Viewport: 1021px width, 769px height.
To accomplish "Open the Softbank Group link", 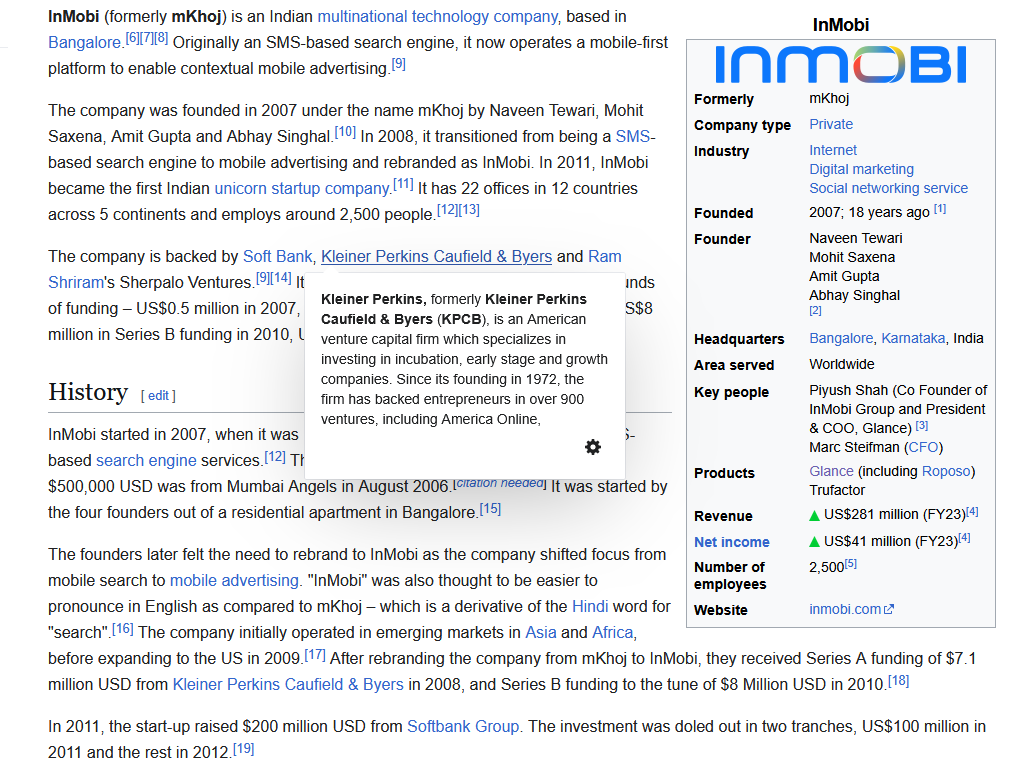I will tap(463, 726).
